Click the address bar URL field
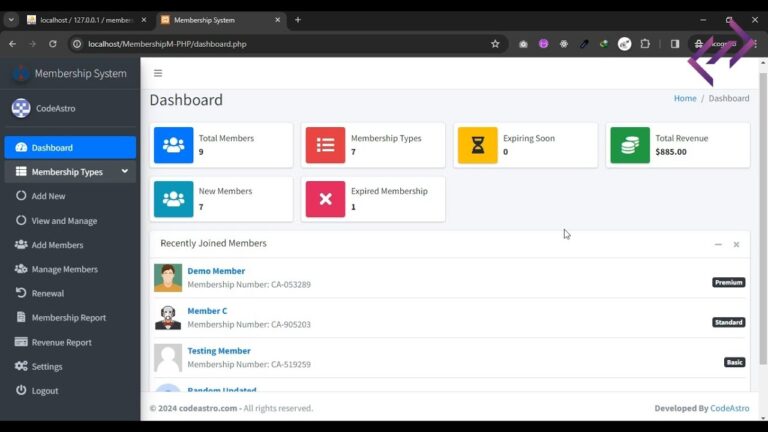 coord(287,44)
